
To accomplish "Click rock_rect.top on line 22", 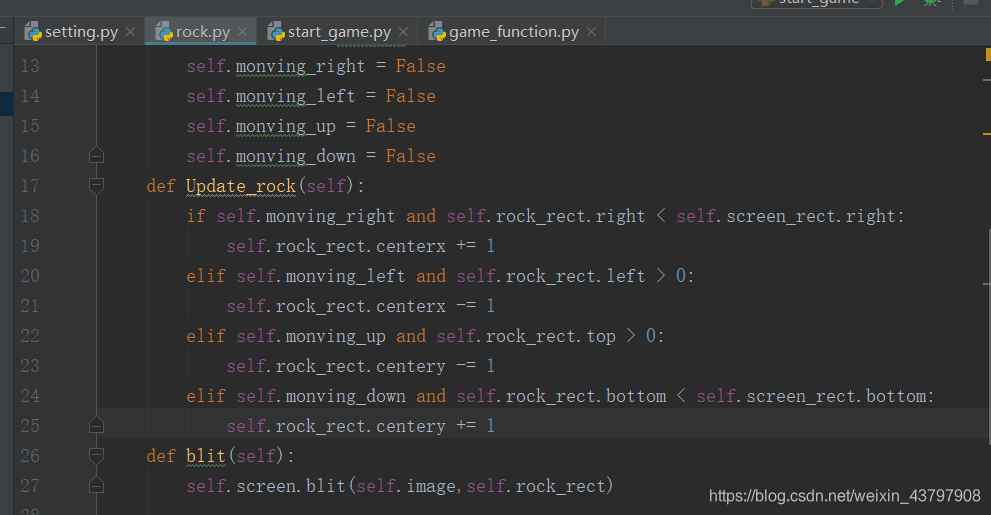I will pyautogui.click(x=550, y=336).
